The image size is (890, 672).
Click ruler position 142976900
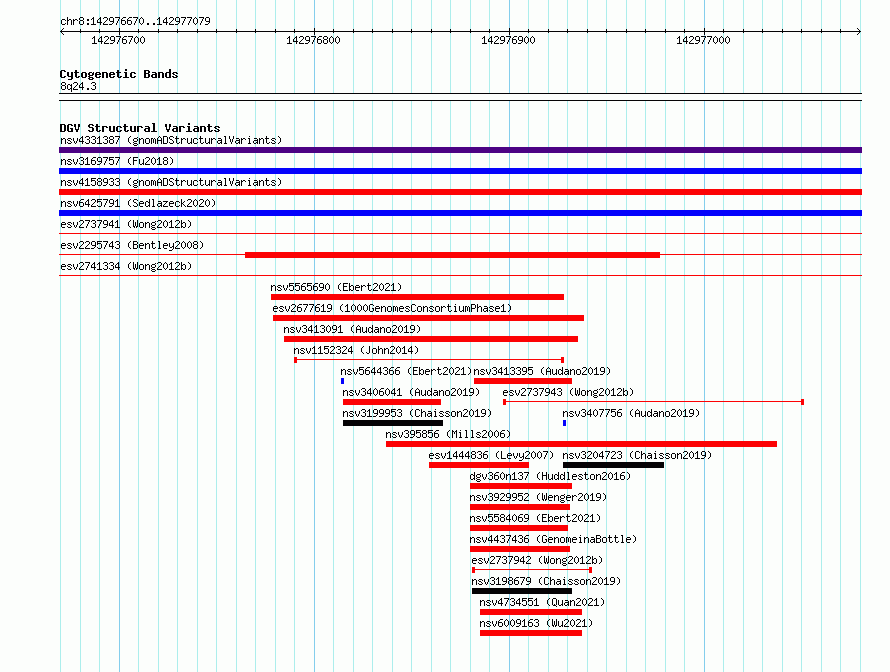508,40
